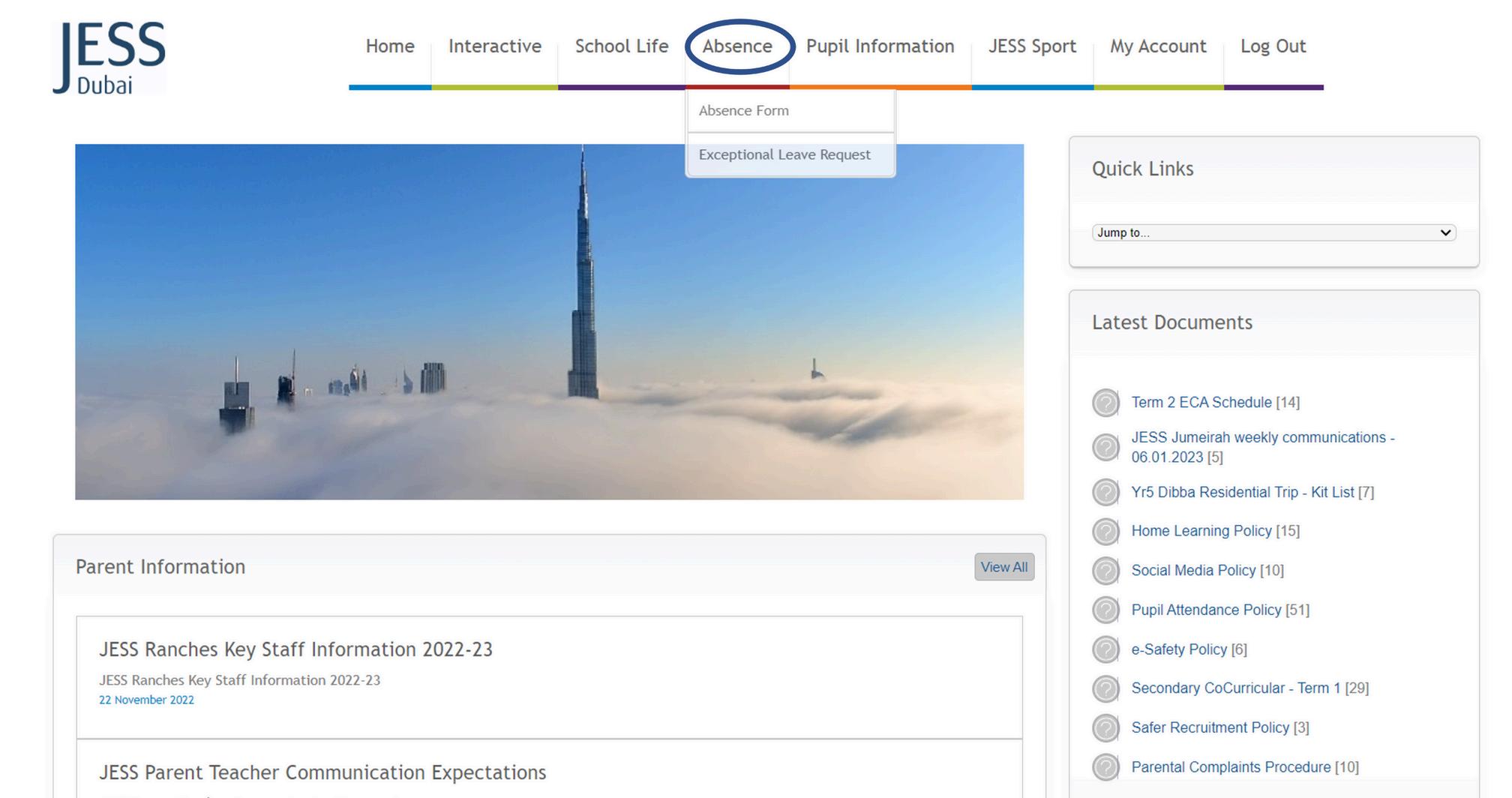1512x798 pixels.
Task: Click icon beside Secondary CoCurricular Term 1
Action: pos(1105,689)
